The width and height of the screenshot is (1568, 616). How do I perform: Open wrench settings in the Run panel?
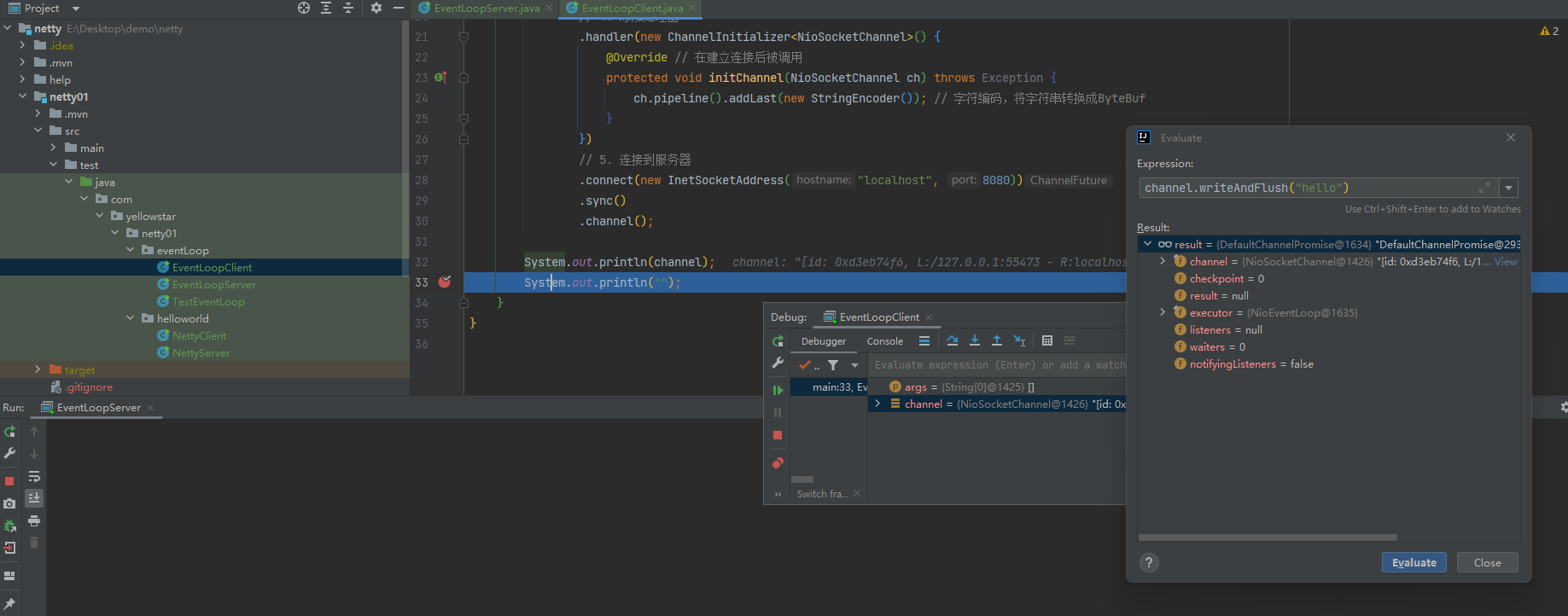click(x=9, y=453)
